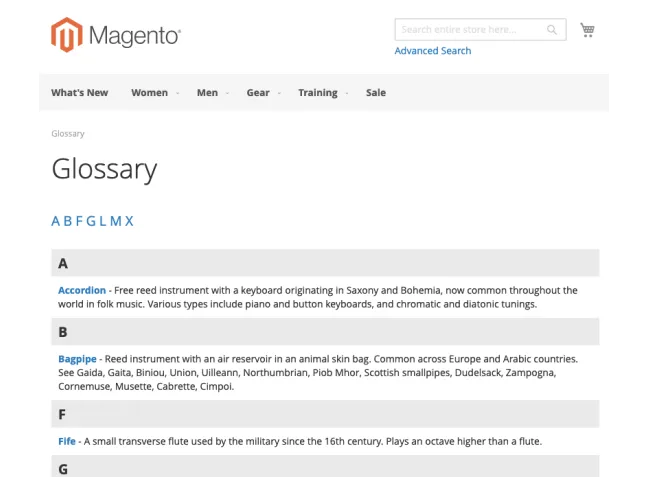Open the Training menu
This screenshot has width=648, height=477.
[x=318, y=93]
